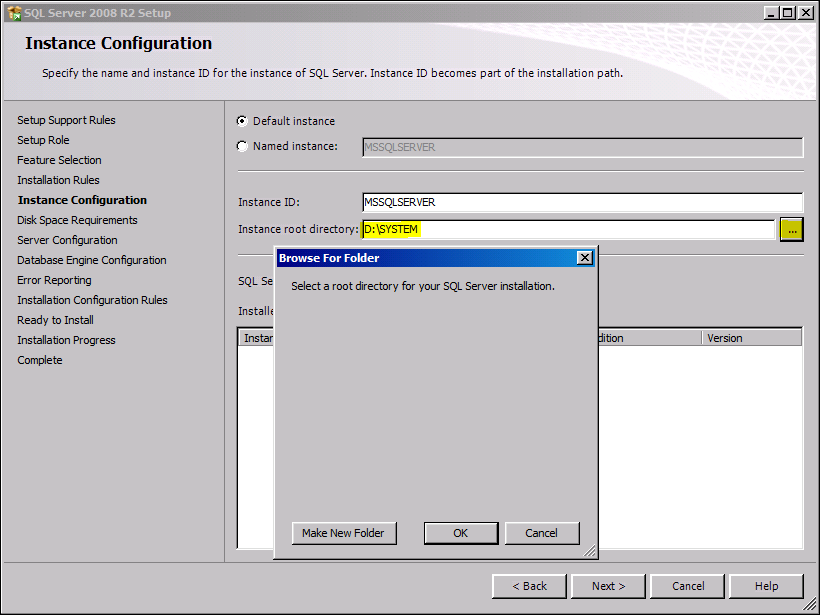
Task: Click the Named instance text field
Action: pos(583,147)
